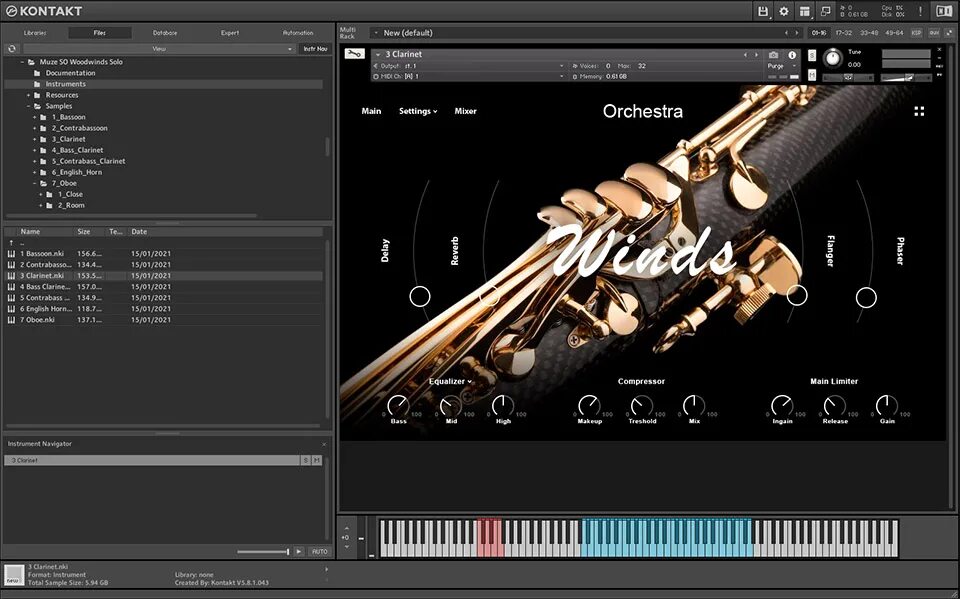This screenshot has height=599, width=960.
Task: Open the MIDI Ch dropdown
Action: pyautogui.click(x=470, y=77)
